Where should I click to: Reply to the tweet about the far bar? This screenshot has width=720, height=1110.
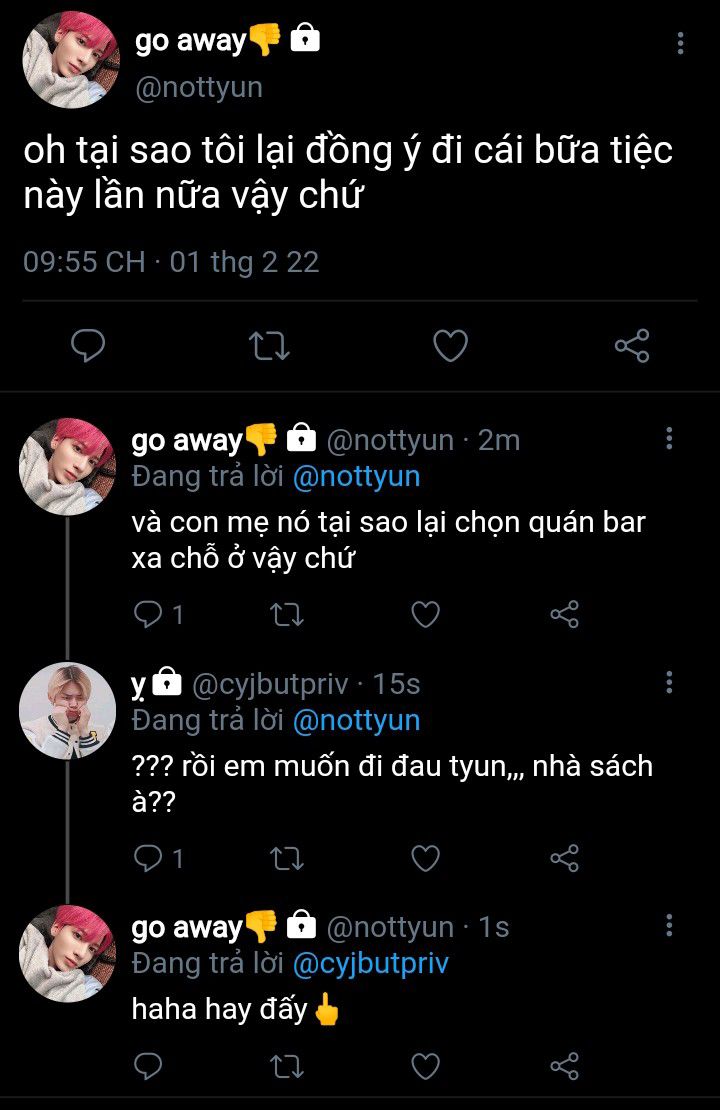pyautogui.click(x=148, y=614)
